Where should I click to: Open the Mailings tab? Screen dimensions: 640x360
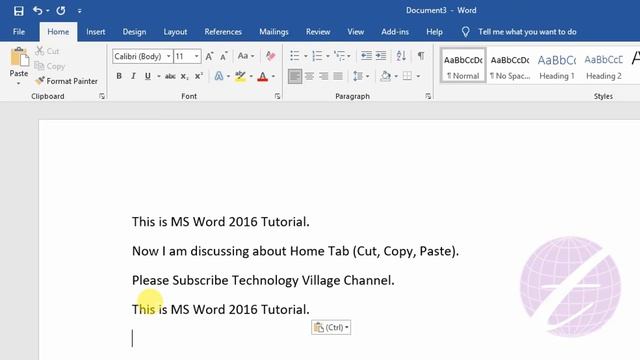tap(273, 32)
